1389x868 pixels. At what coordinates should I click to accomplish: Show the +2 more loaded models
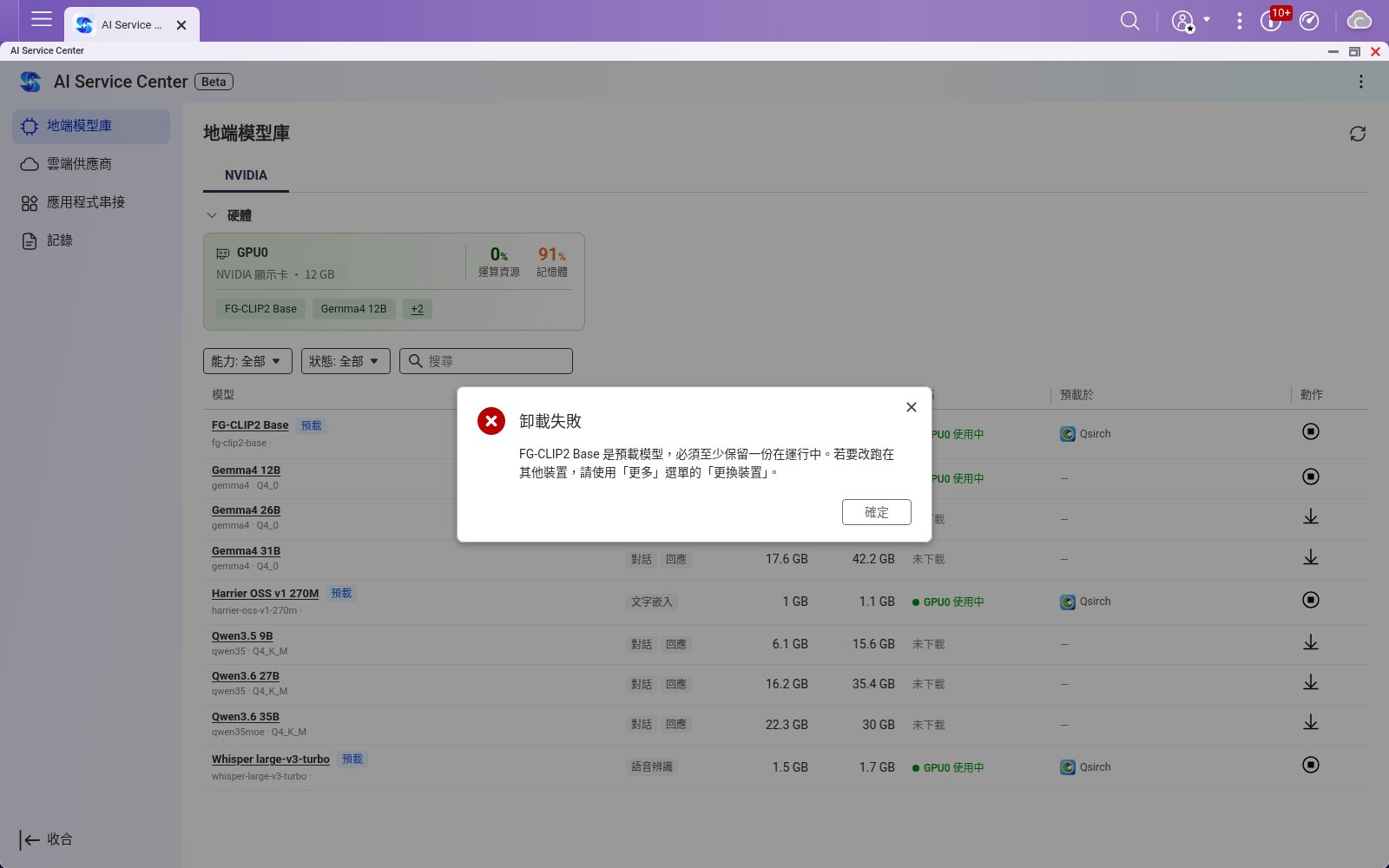418,309
